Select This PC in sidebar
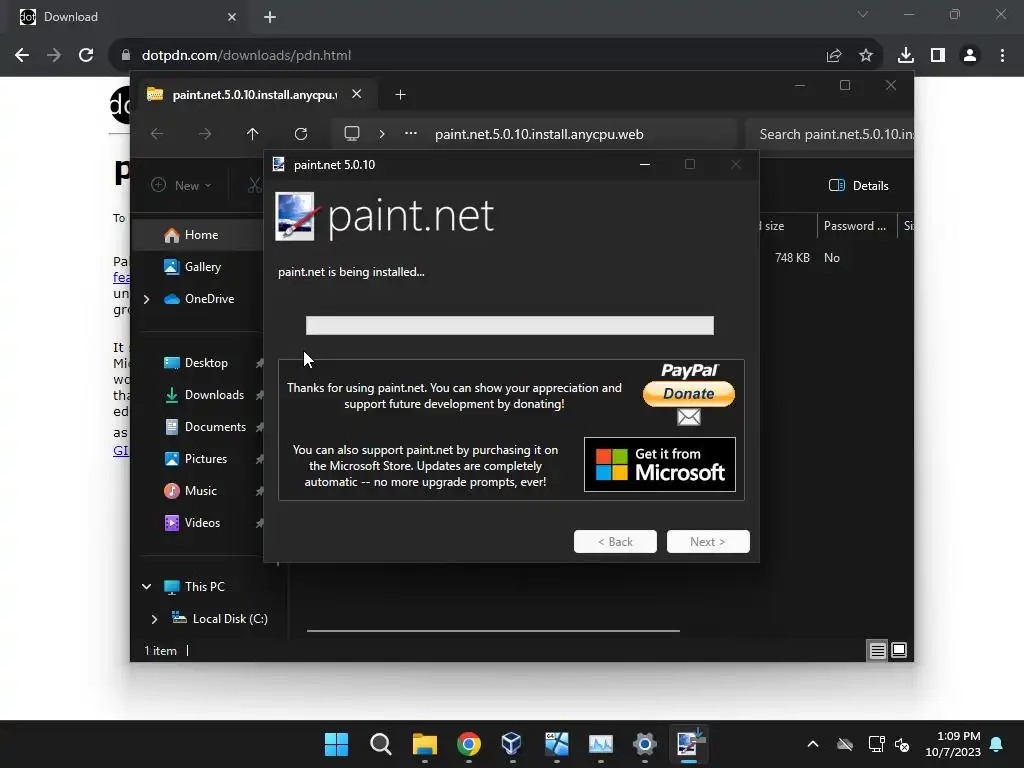 click(x=195, y=586)
